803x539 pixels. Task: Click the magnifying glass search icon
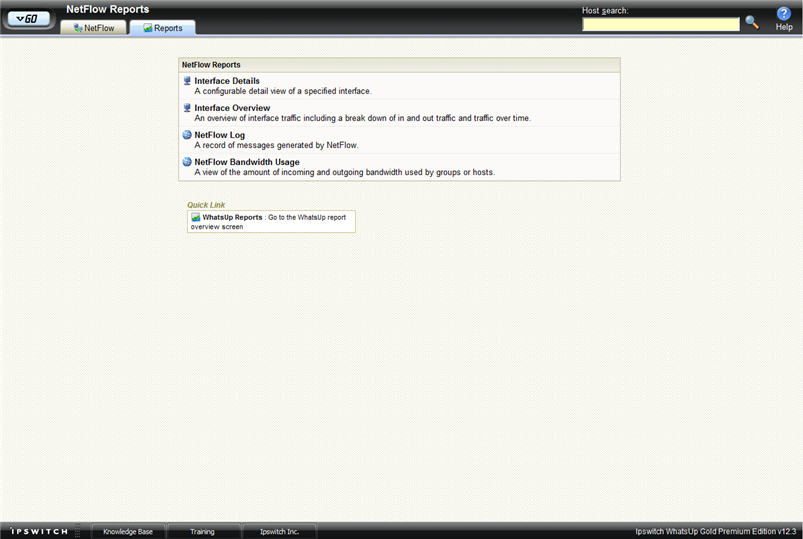pyautogui.click(x=752, y=22)
